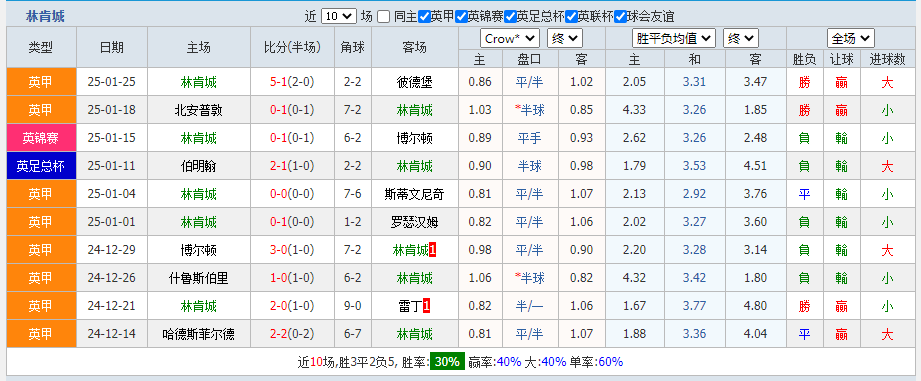
Task: Click the 5-1(2-0) score
Action: pyautogui.click(x=292, y=82)
